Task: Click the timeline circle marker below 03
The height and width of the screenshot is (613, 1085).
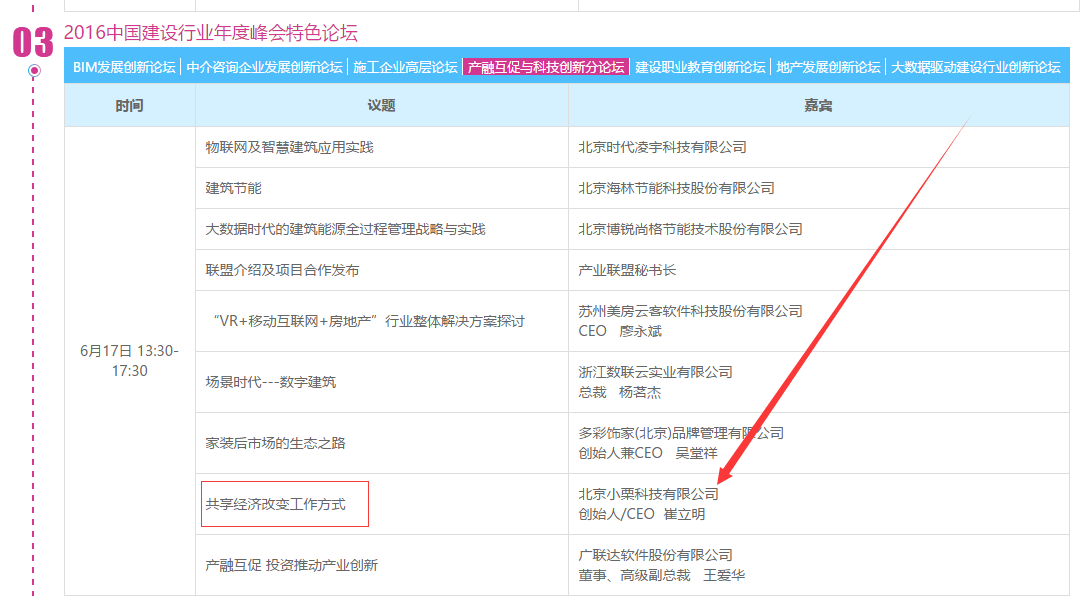Action: (35, 70)
